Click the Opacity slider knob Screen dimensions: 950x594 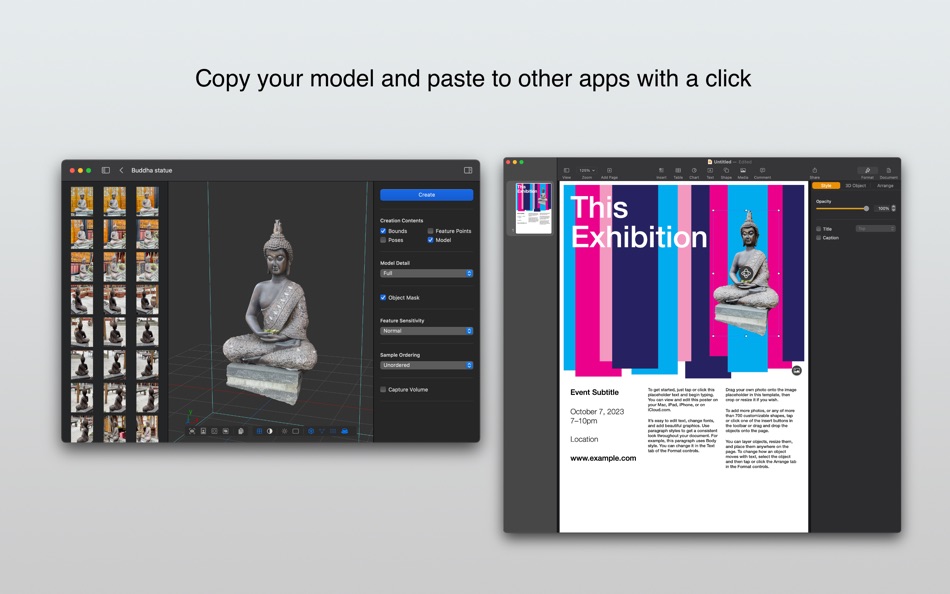tap(866, 208)
